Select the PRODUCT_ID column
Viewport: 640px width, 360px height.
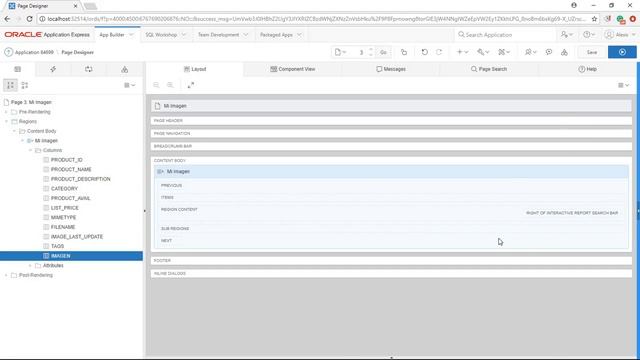tap(67, 160)
